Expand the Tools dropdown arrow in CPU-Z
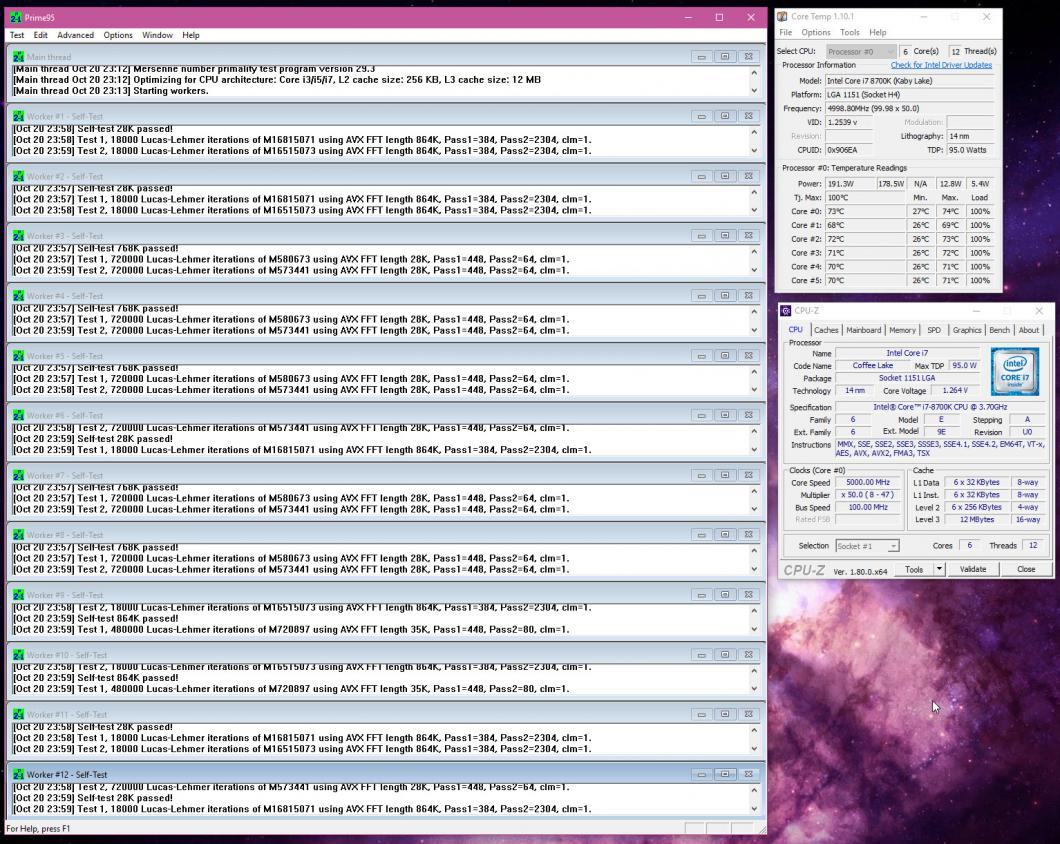Viewport: 1060px width, 844px height. click(x=939, y=569)
